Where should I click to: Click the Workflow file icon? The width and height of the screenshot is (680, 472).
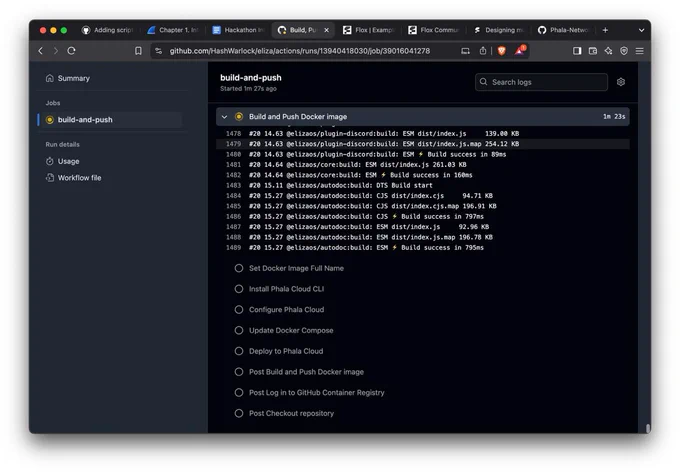point(50,178)
